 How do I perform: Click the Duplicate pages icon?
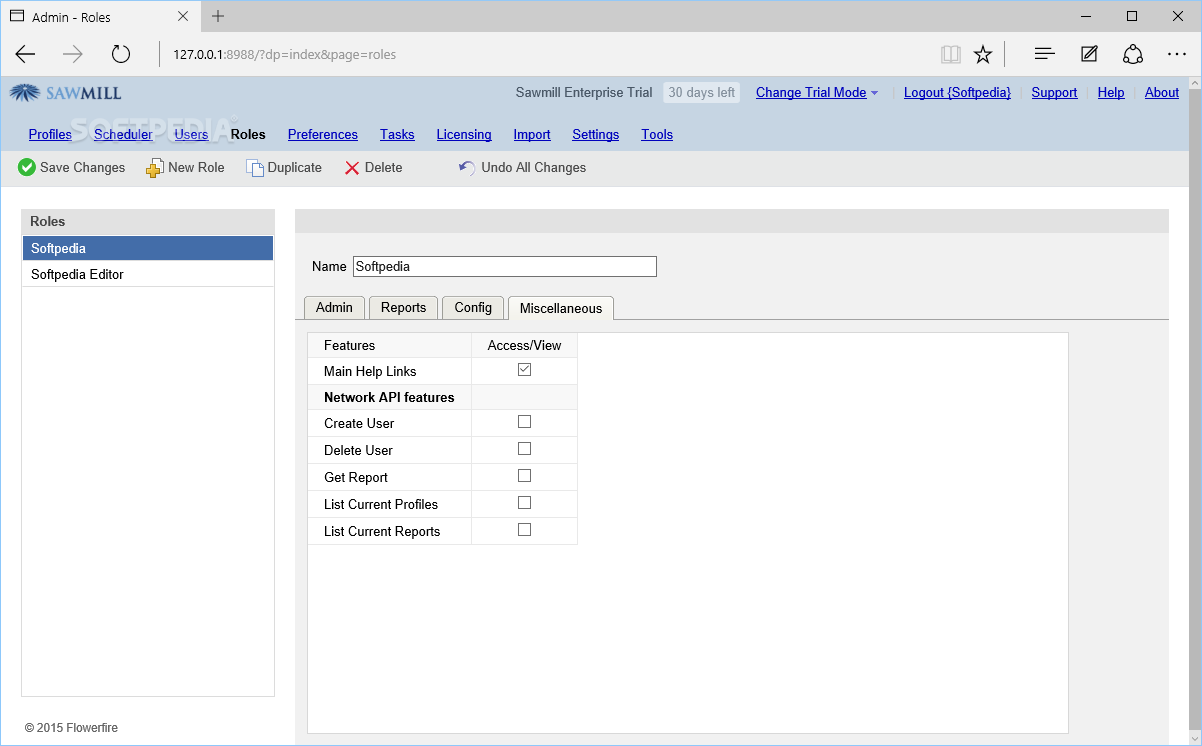tap(255, 168)
